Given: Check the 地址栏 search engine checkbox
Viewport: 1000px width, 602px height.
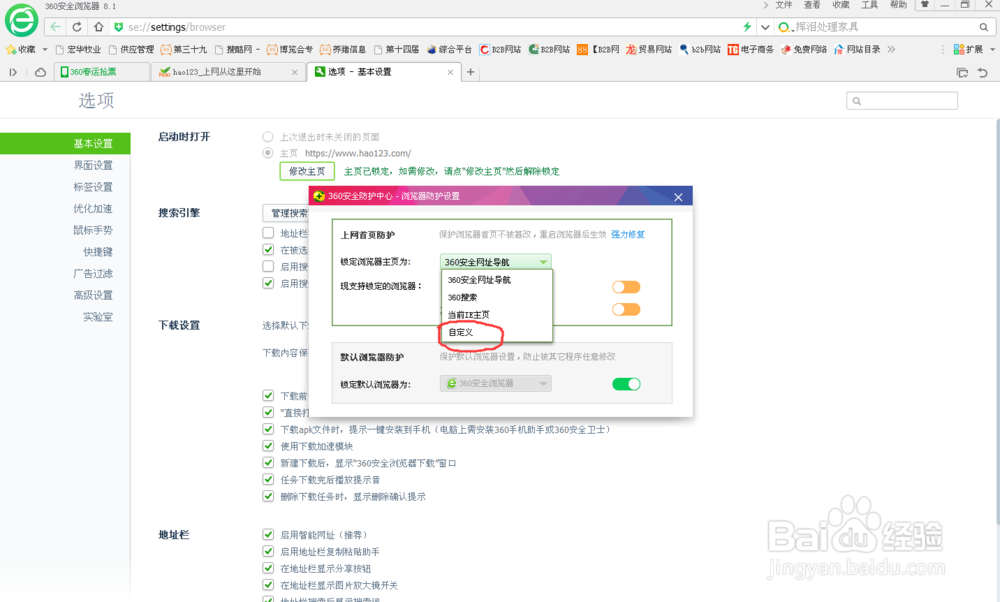Looking at the screenshot, I should click(268, 233).
